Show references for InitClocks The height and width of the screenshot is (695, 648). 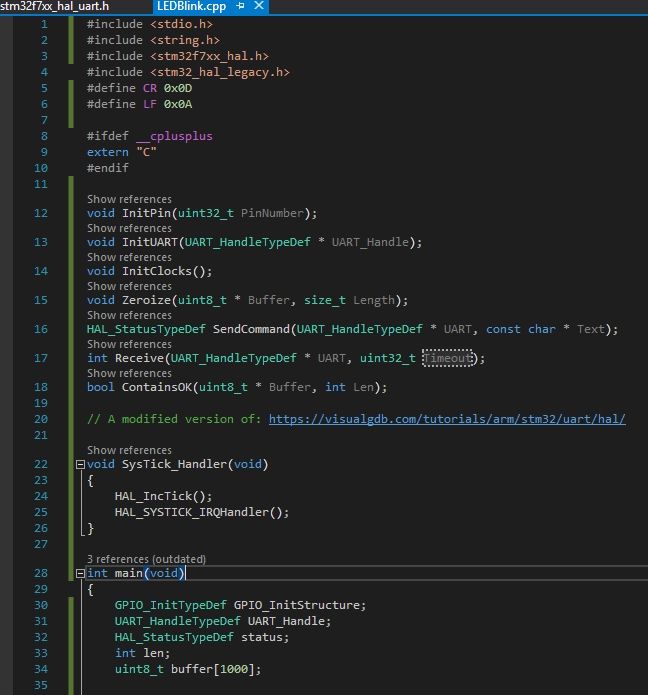tap(129, 258)
